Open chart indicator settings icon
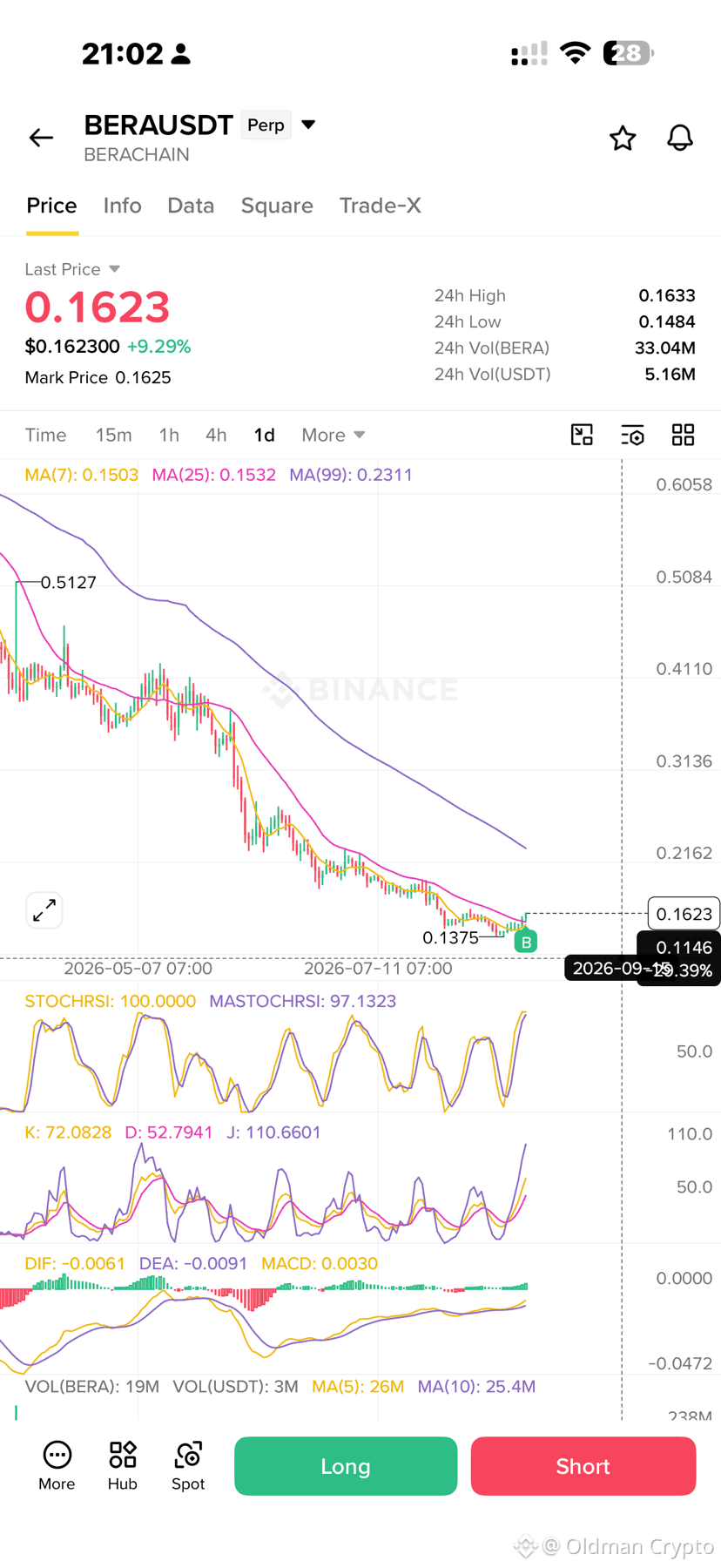Image resolution: width=721 pixels, height=1568 pixels. [632, 435]
